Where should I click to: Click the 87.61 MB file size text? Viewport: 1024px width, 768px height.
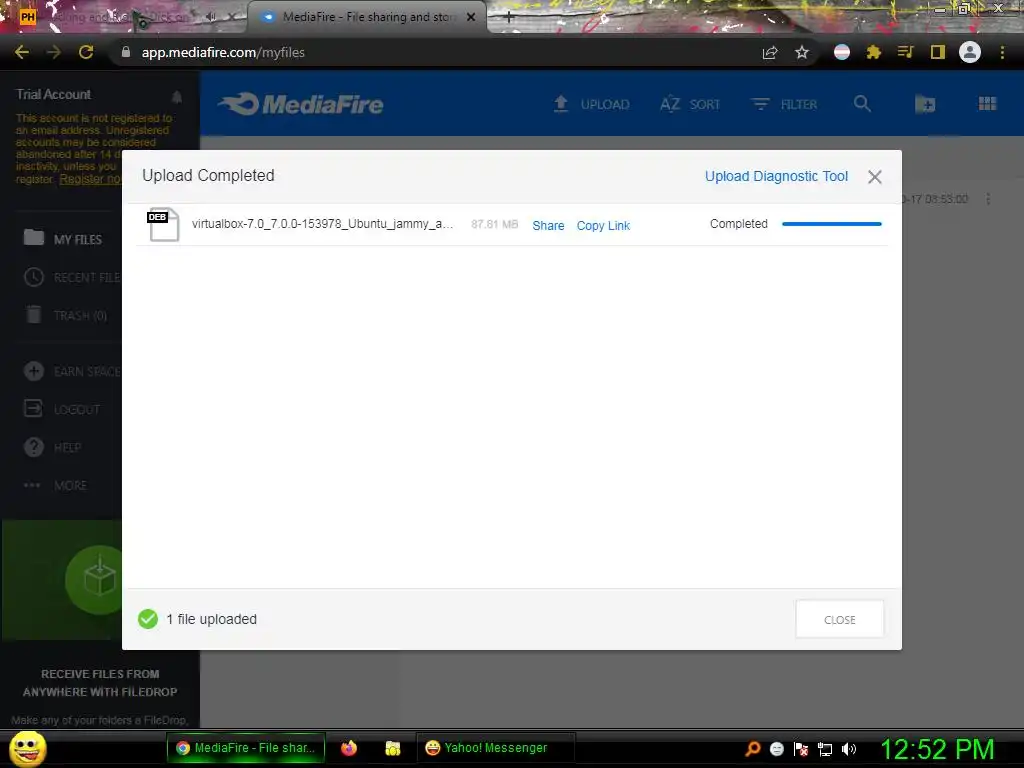(494, 224)
